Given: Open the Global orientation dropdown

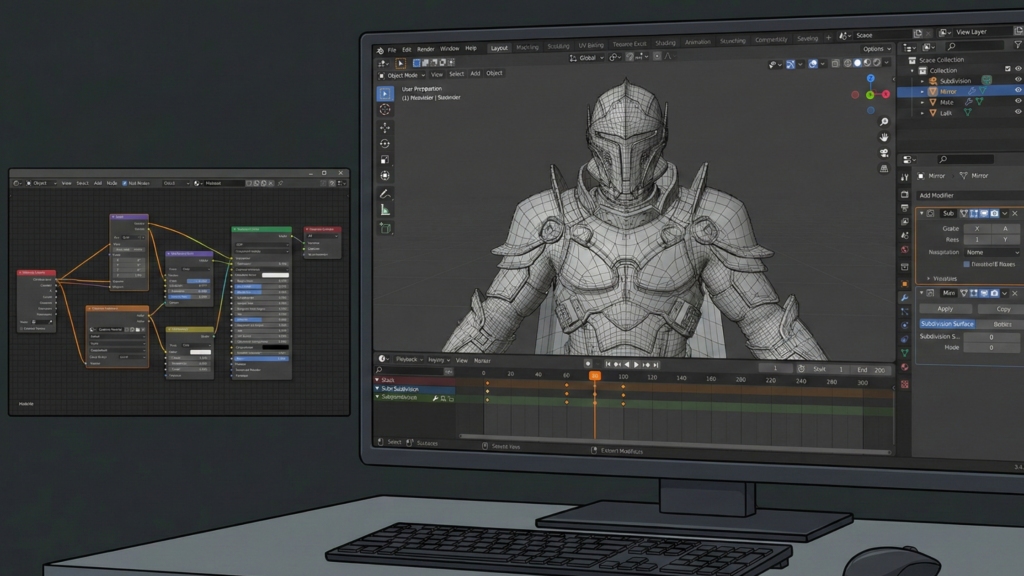Looking at the screenshot, I should point(587,58).
